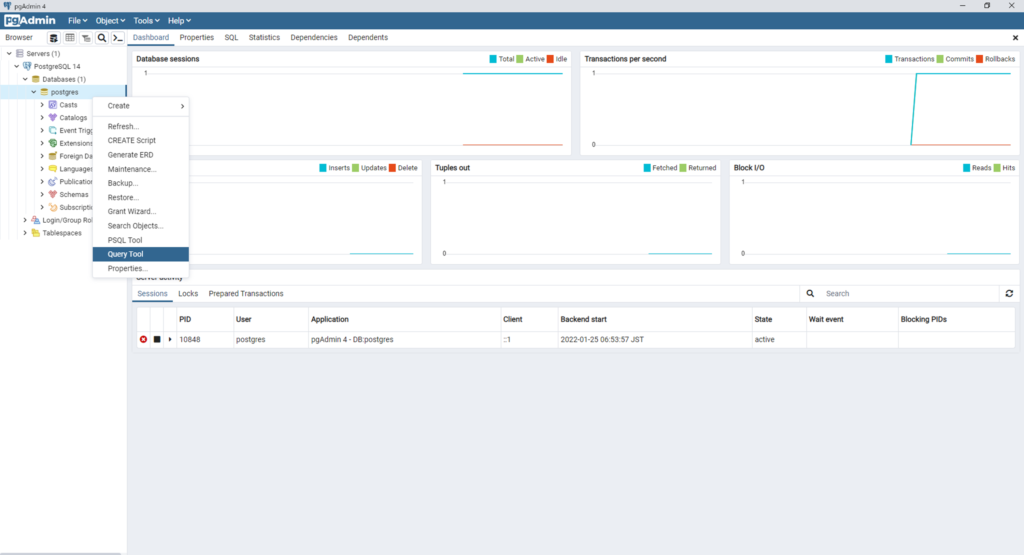Expand the Tablespaces tree node
This screenshot has height=555, width=1024.
[25, 233]
